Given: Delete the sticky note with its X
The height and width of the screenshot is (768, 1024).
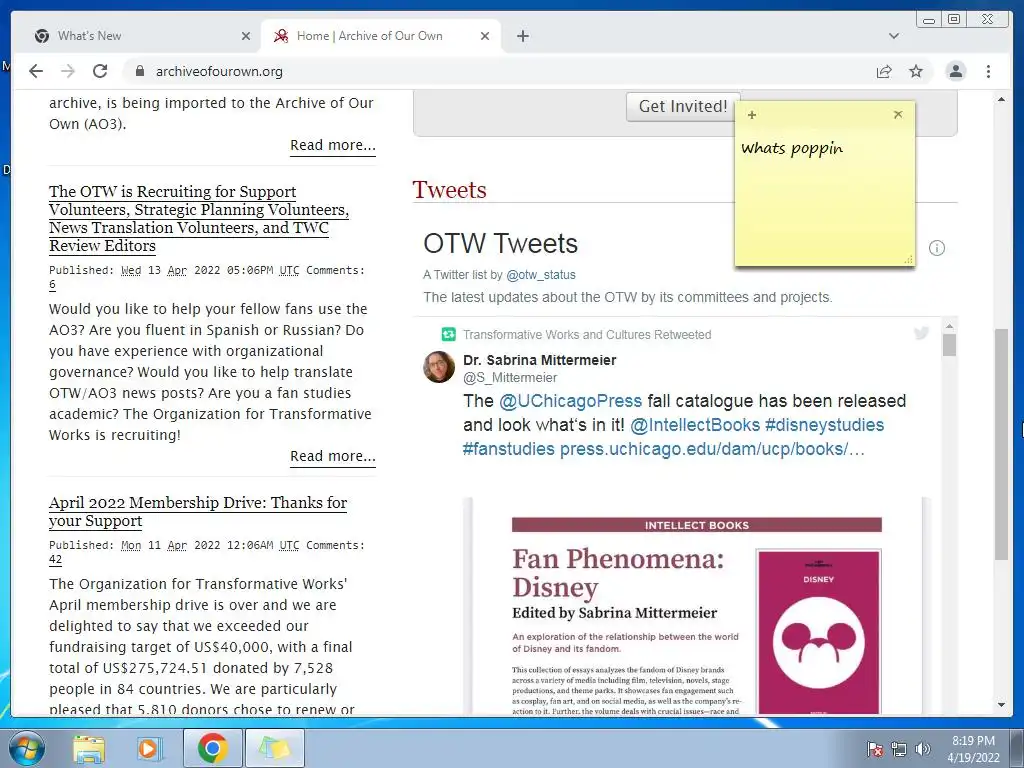Looking at the screenshot, I should 898,114.
